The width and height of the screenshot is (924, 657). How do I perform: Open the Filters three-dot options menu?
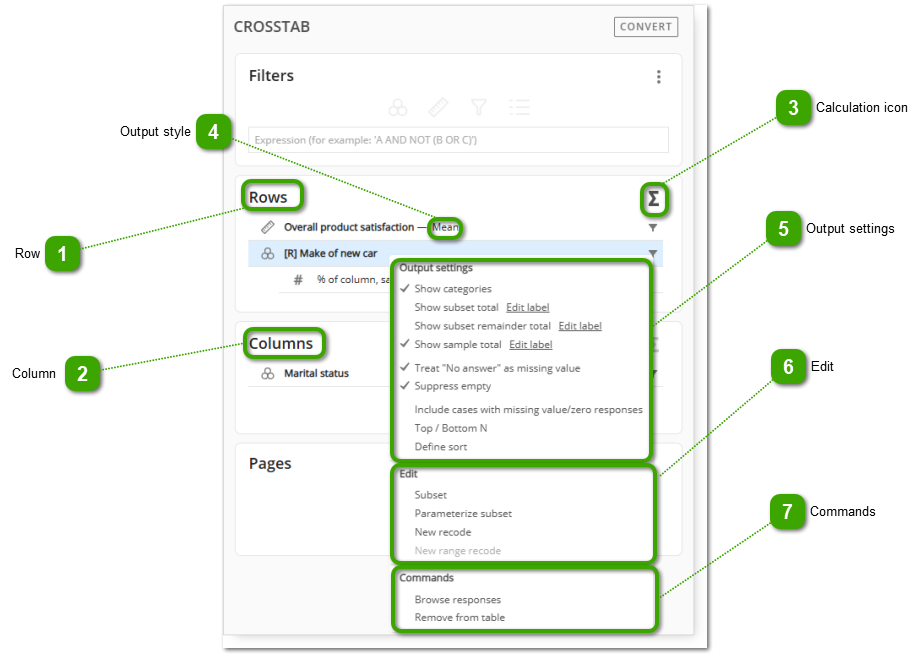[x=659, y=77]
